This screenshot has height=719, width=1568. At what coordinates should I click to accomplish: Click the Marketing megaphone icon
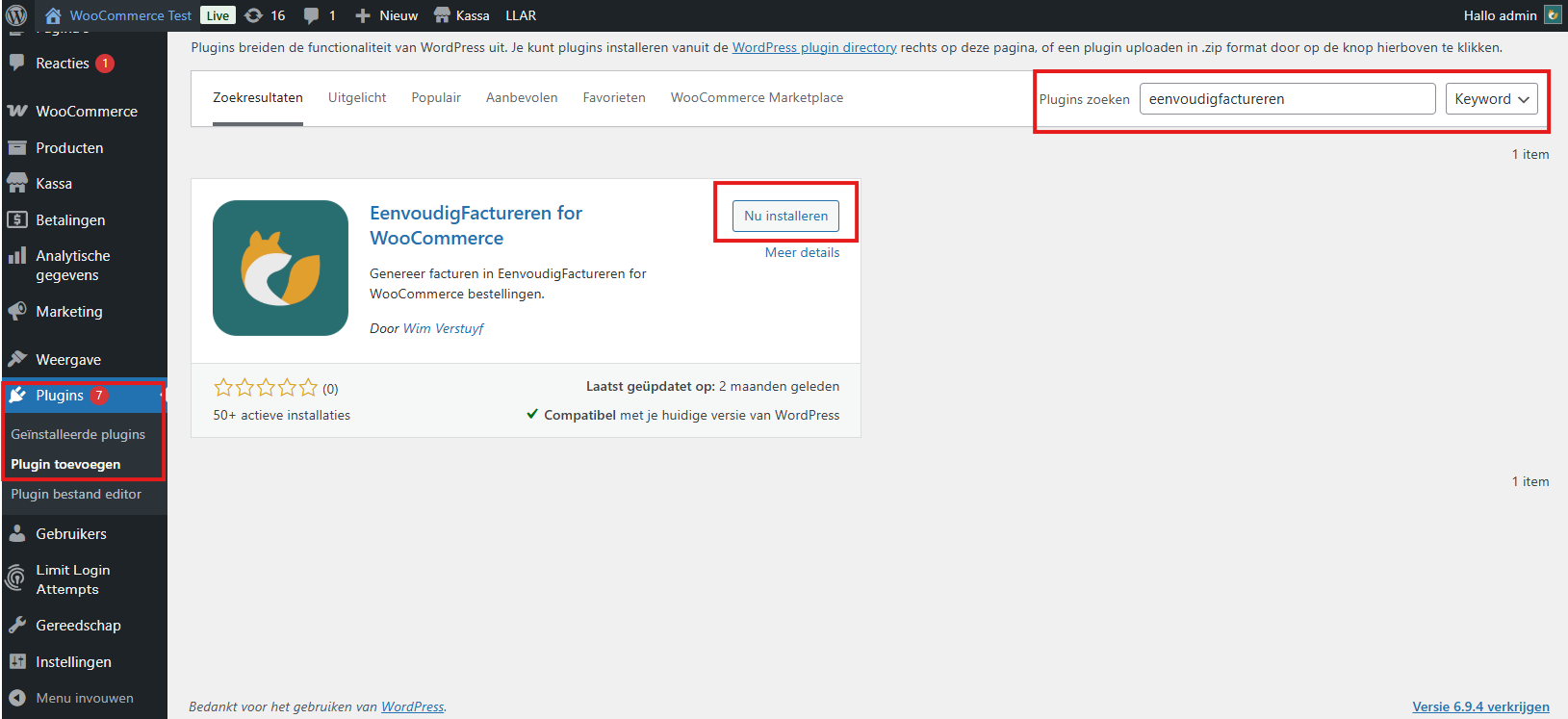(x=17, y=311)
